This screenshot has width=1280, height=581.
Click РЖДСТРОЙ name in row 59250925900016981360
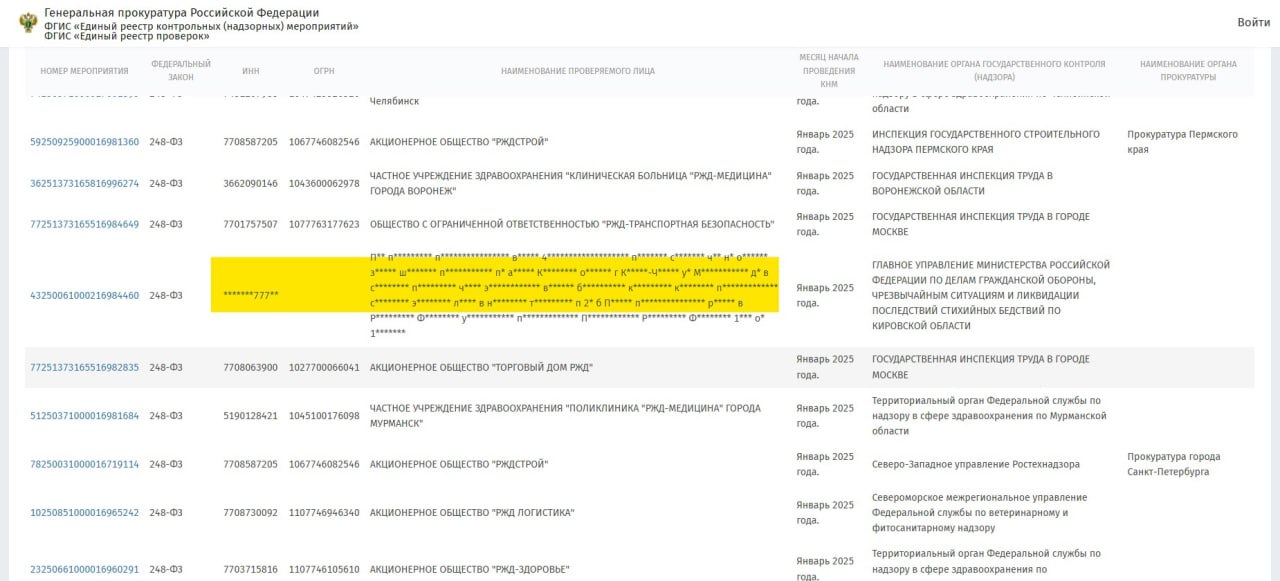pyautogui.click(x=459, y=142)
